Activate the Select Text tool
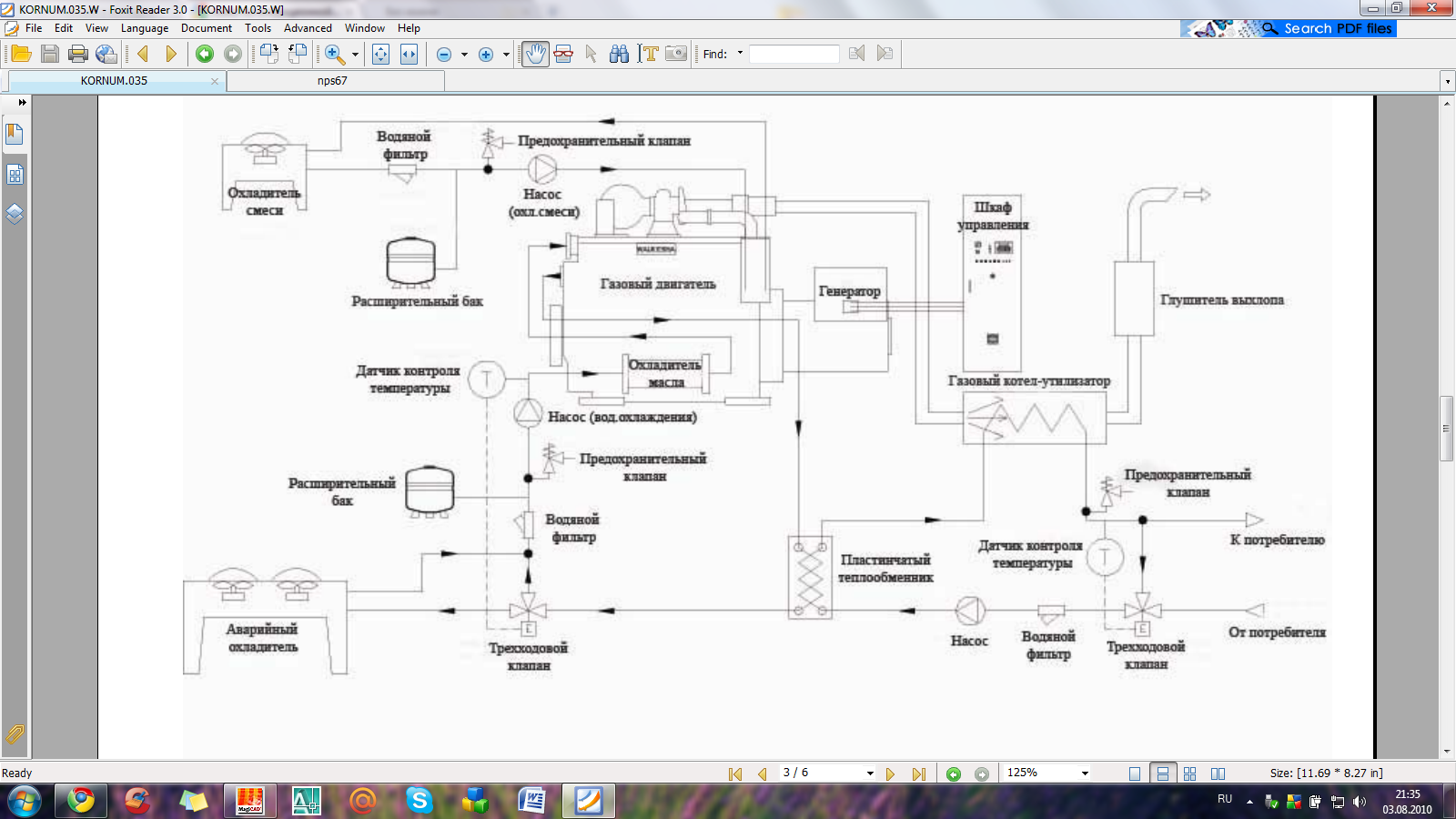Viewport: 1456px width, 819px height. coord(648,55)
